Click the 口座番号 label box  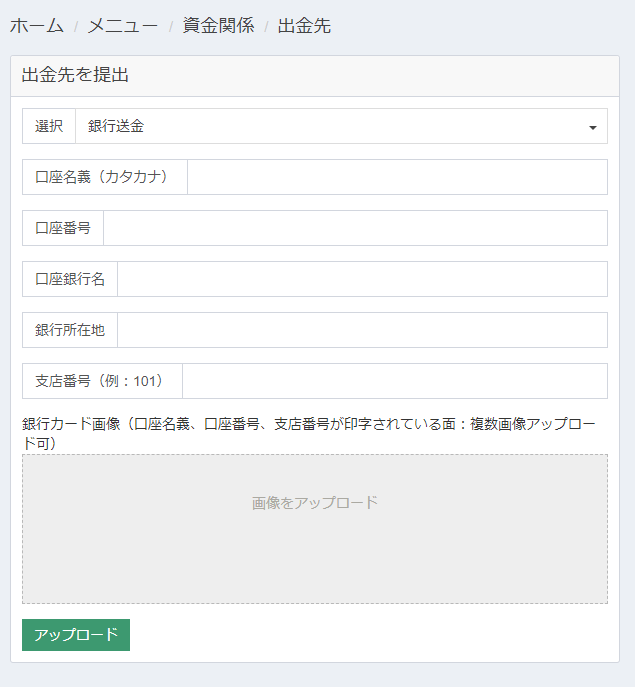point(63,228)
